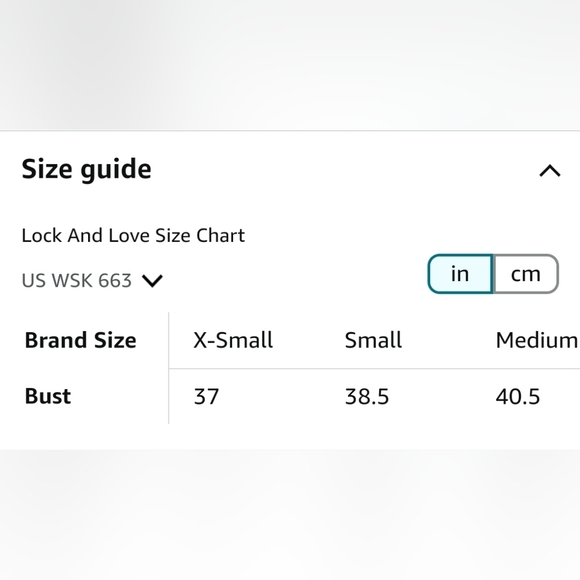Screen dimensions: 580x580
Task: Click the US WSK 663 label text
Action: (77, 280)
